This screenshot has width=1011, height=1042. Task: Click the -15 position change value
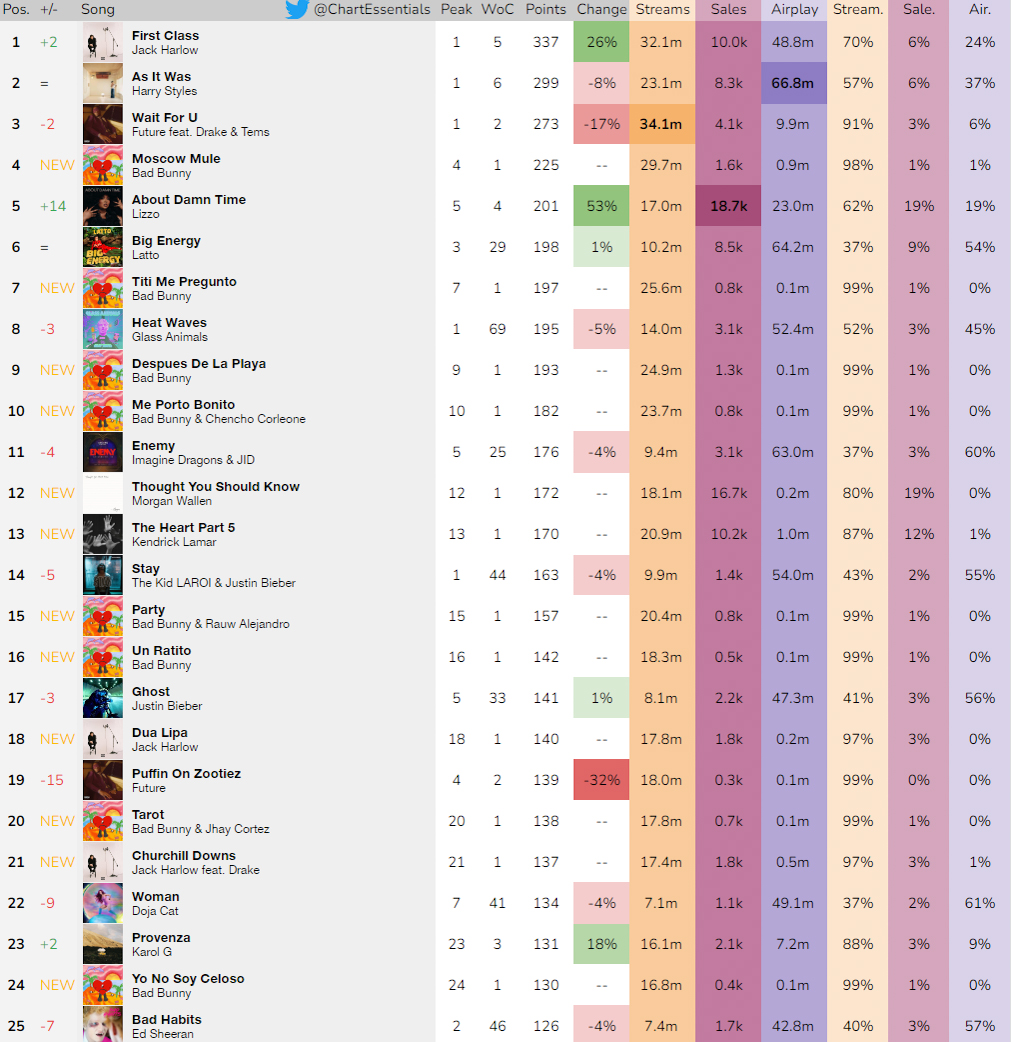point(52,780)
